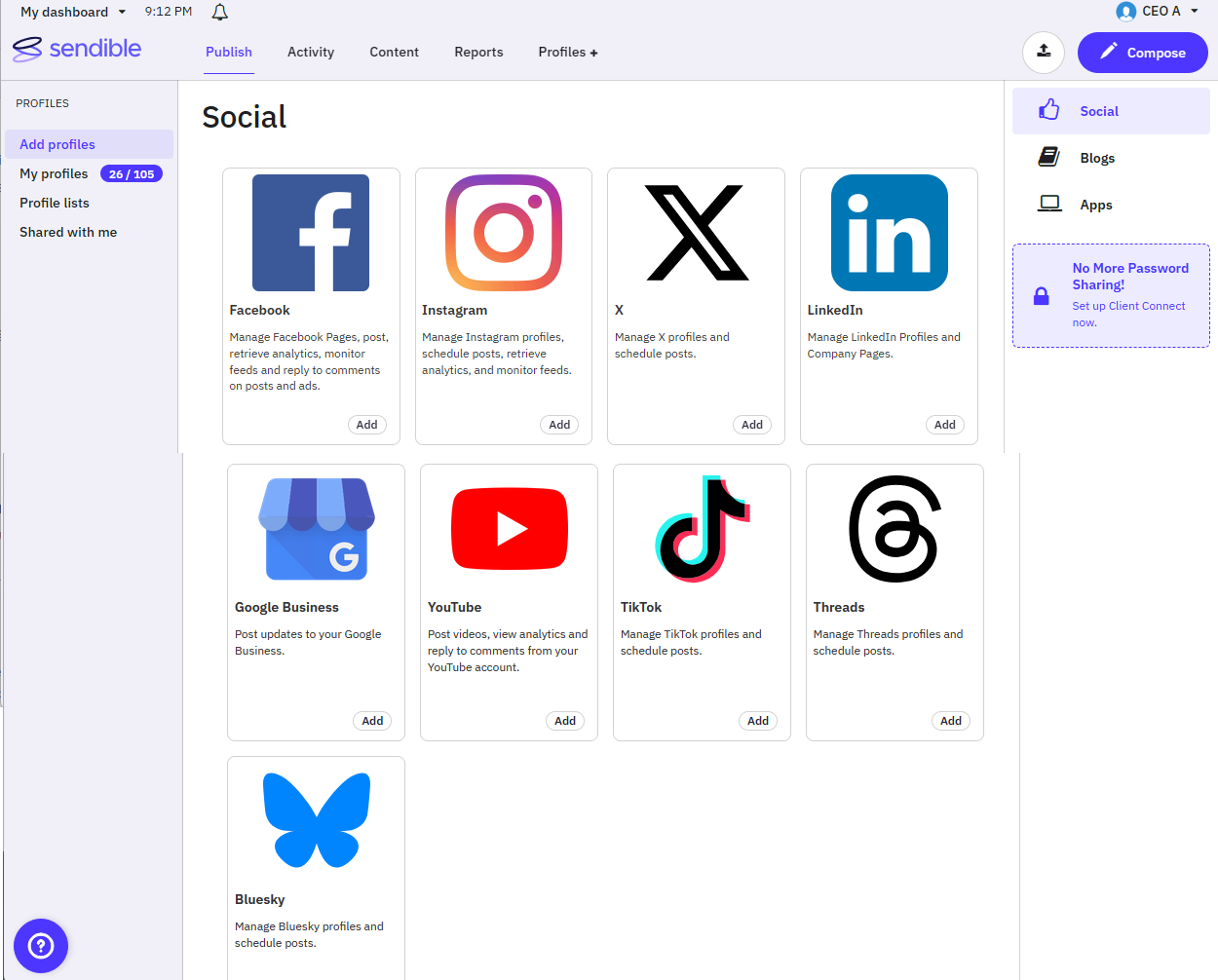
Task: Click the Social page heading
Action: tap(245, 117)
